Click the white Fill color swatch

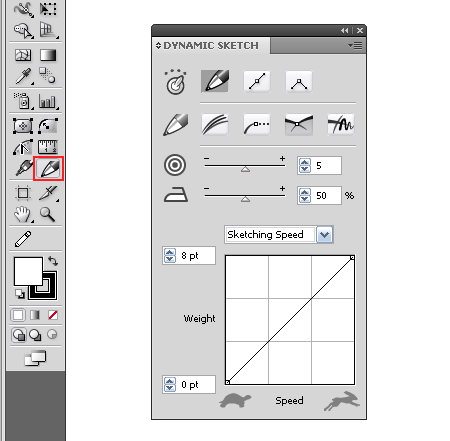(x=28, y=271)
